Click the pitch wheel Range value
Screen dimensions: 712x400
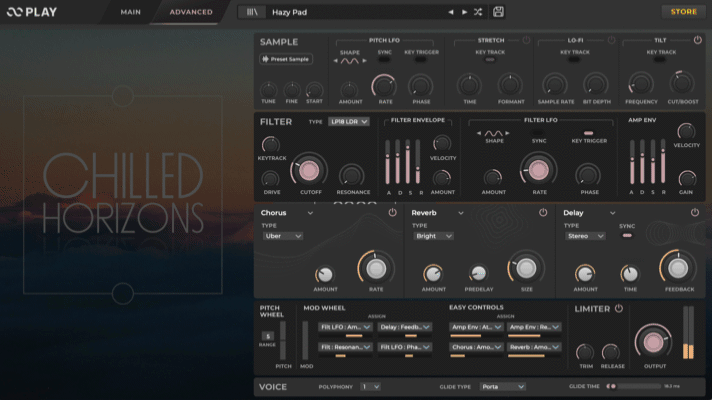click(x=268, y=336)
